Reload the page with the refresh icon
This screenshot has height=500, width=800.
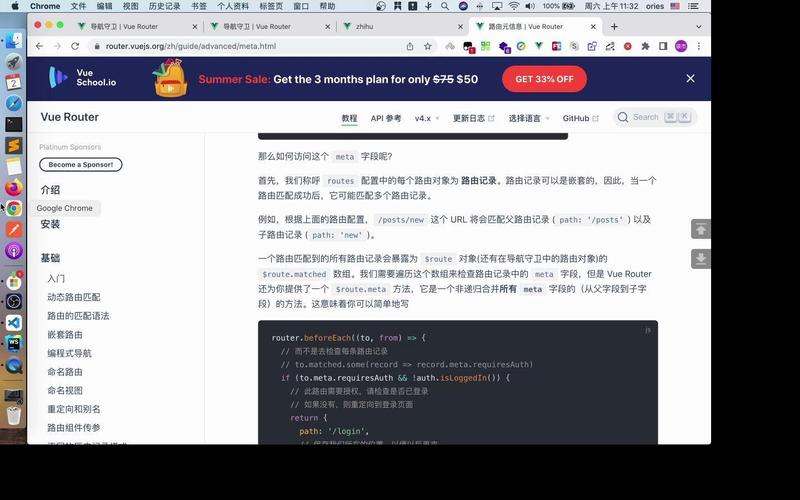75,46
